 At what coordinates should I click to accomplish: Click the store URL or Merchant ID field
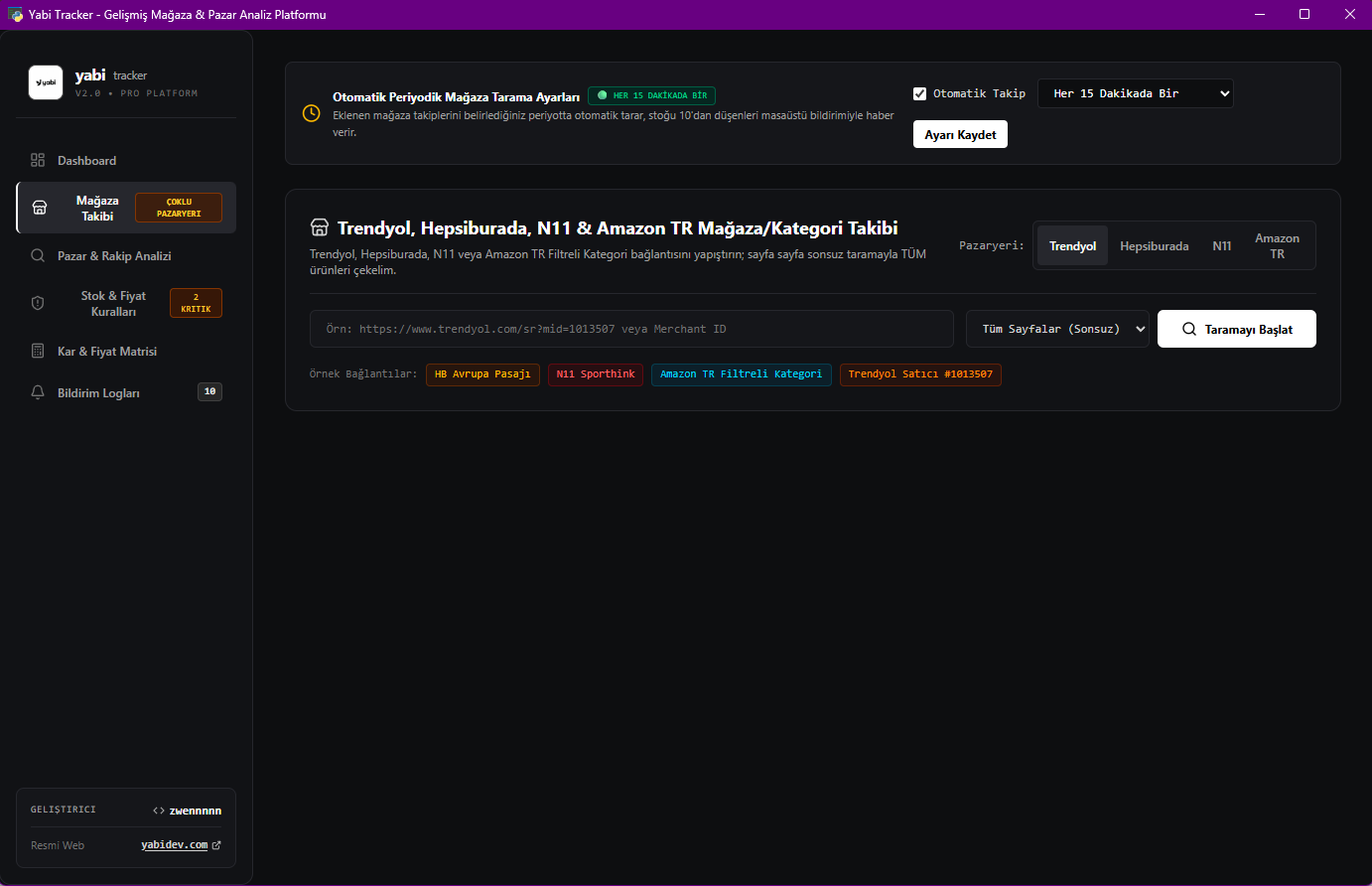click(631, 329)
